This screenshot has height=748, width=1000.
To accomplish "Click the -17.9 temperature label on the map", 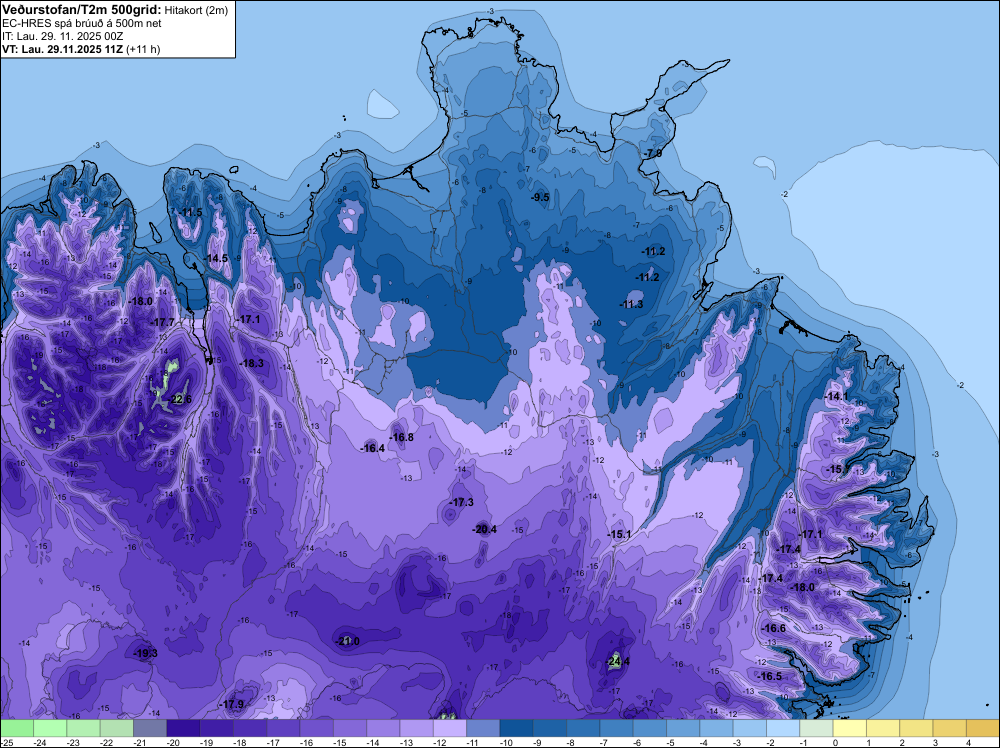I will coord(232,705).
